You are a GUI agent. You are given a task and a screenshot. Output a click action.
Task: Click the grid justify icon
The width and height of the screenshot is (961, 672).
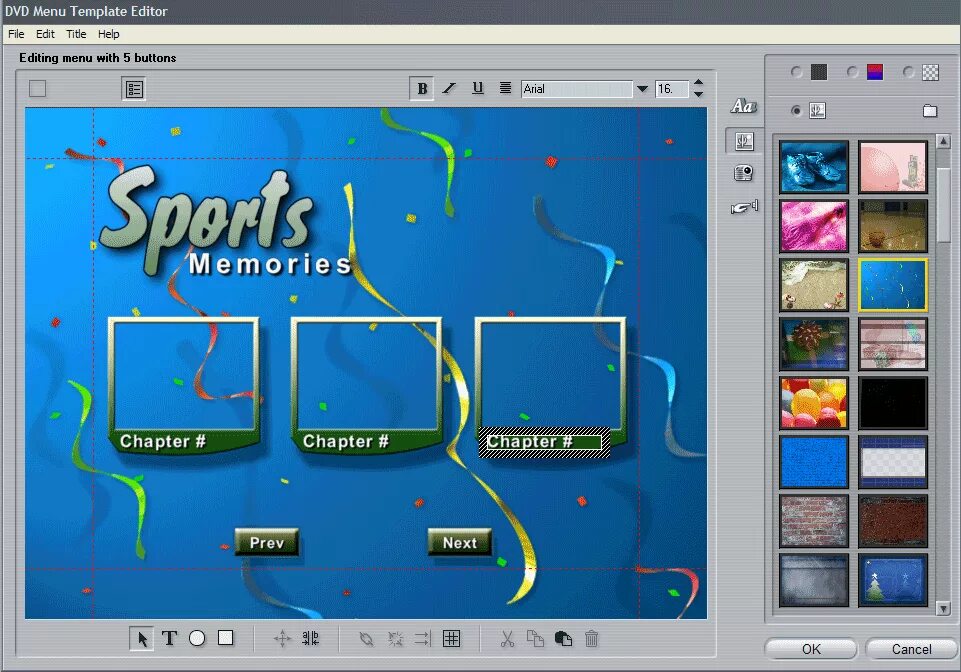[452, 639]
